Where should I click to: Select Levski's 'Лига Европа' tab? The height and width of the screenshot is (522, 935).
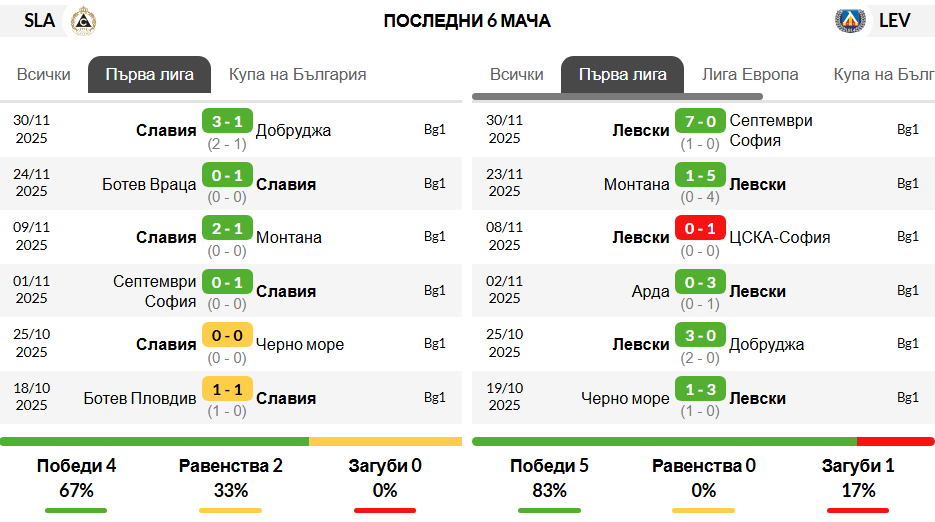(x=750, y=75)
